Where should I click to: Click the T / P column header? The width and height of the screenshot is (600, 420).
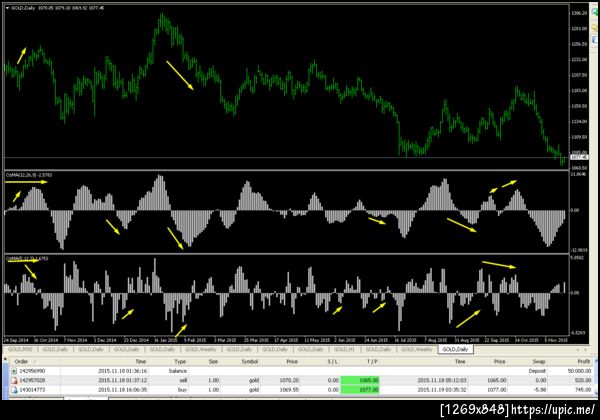372,361
